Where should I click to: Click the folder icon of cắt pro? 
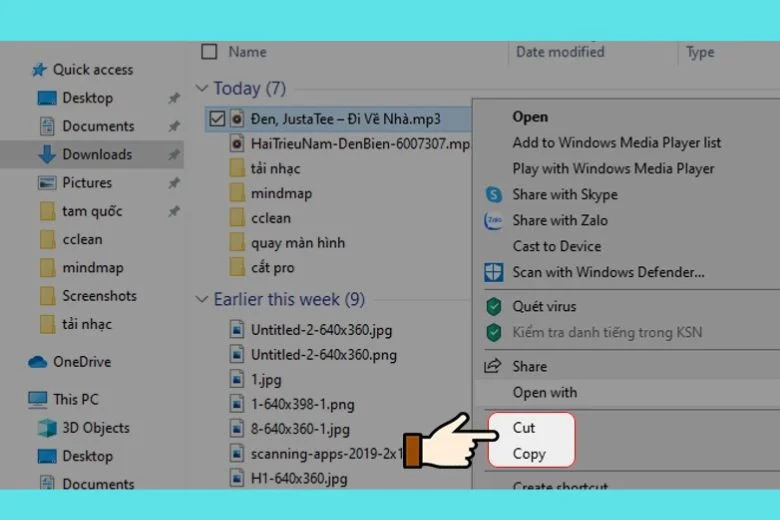237,268
